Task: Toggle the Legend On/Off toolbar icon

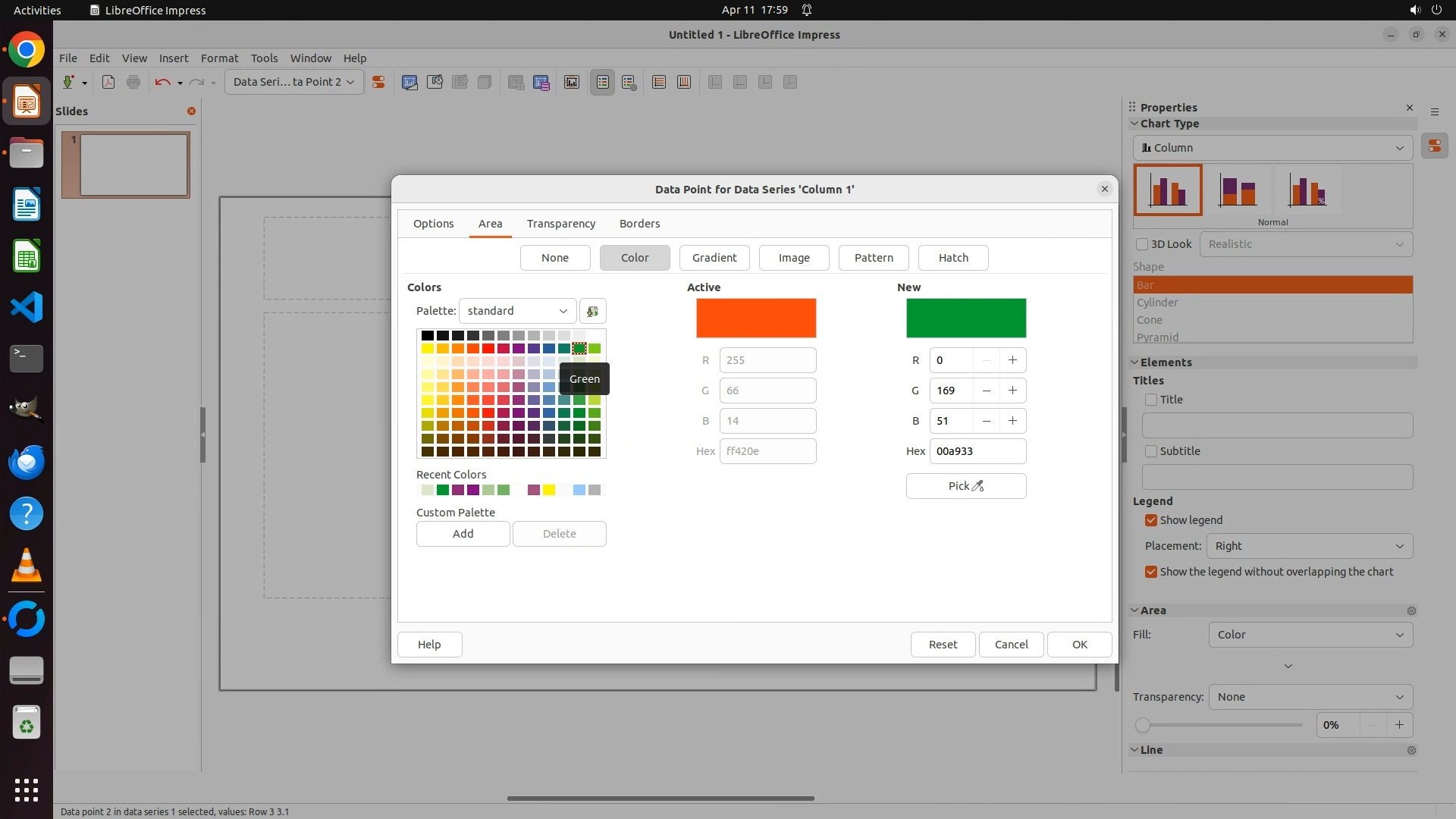Action: click(603, 82)
